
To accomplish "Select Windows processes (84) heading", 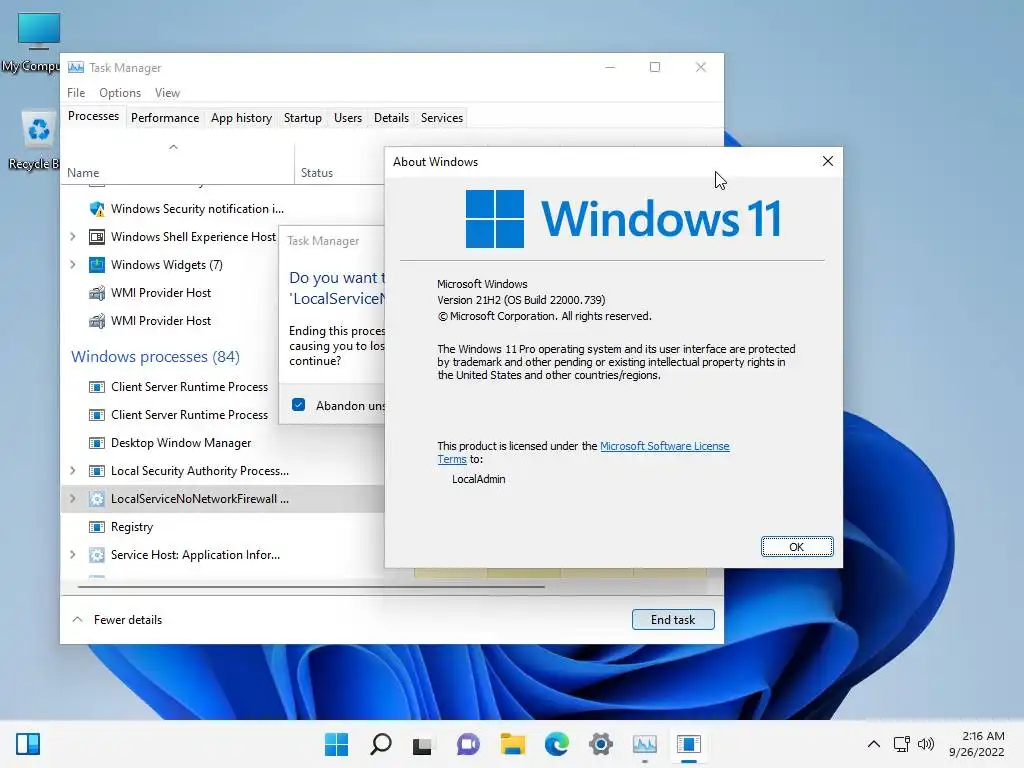I will 155,357.
